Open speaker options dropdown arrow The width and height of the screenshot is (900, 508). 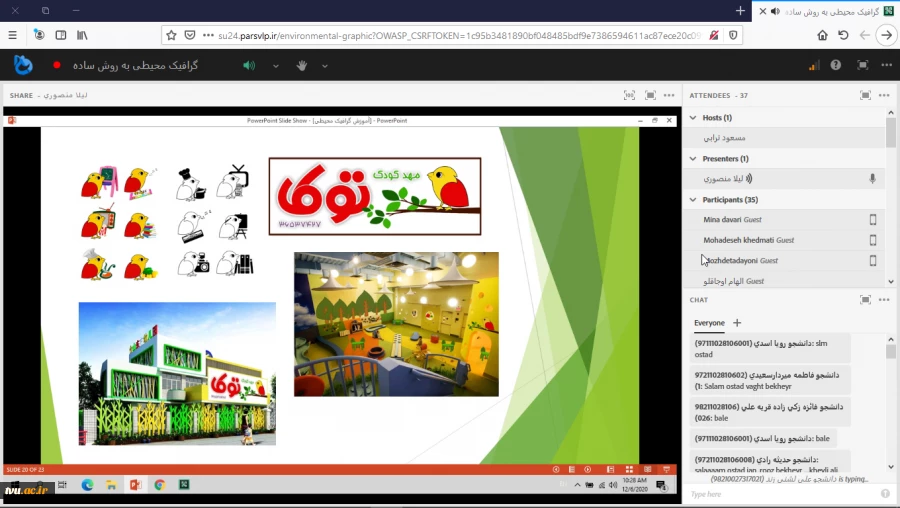point(276,66)
